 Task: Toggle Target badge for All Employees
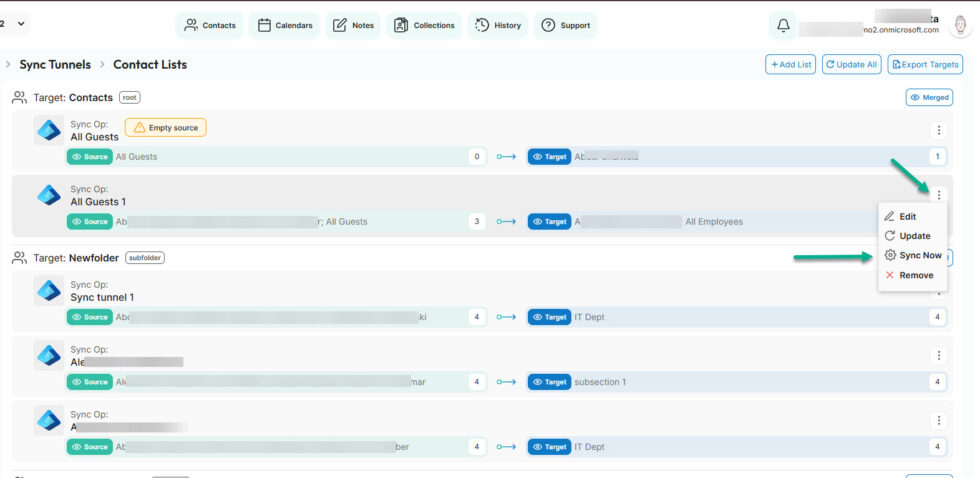[549, 222]
